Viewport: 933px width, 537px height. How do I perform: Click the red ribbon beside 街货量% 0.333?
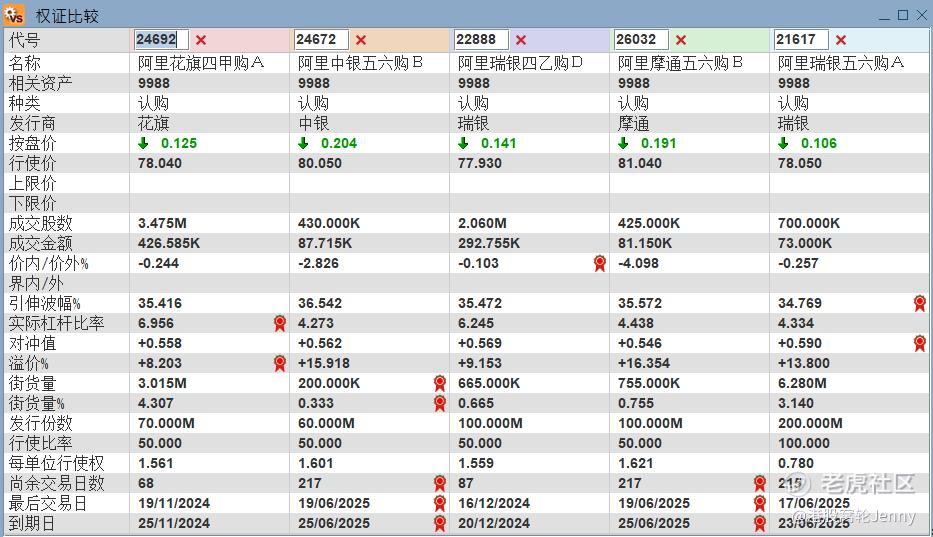440,403
